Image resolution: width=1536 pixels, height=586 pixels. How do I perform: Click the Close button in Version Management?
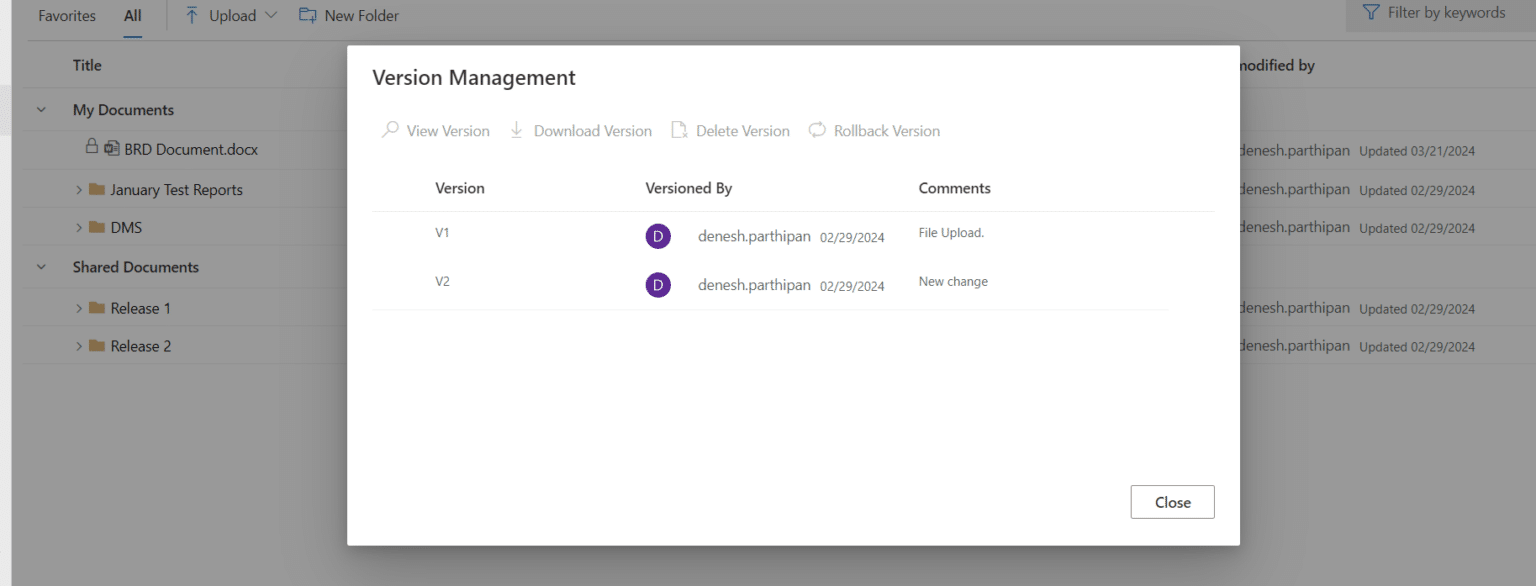pos(1172,501)
